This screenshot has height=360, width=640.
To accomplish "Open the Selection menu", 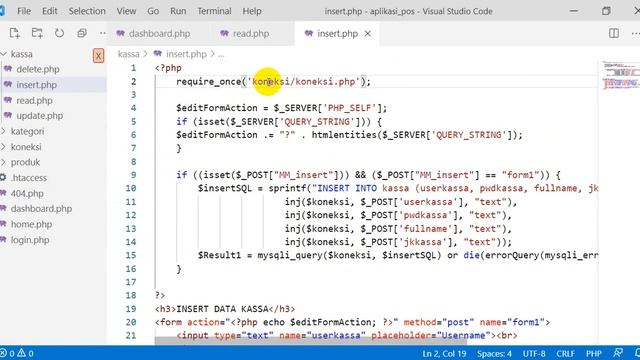I will coord(87,11).
